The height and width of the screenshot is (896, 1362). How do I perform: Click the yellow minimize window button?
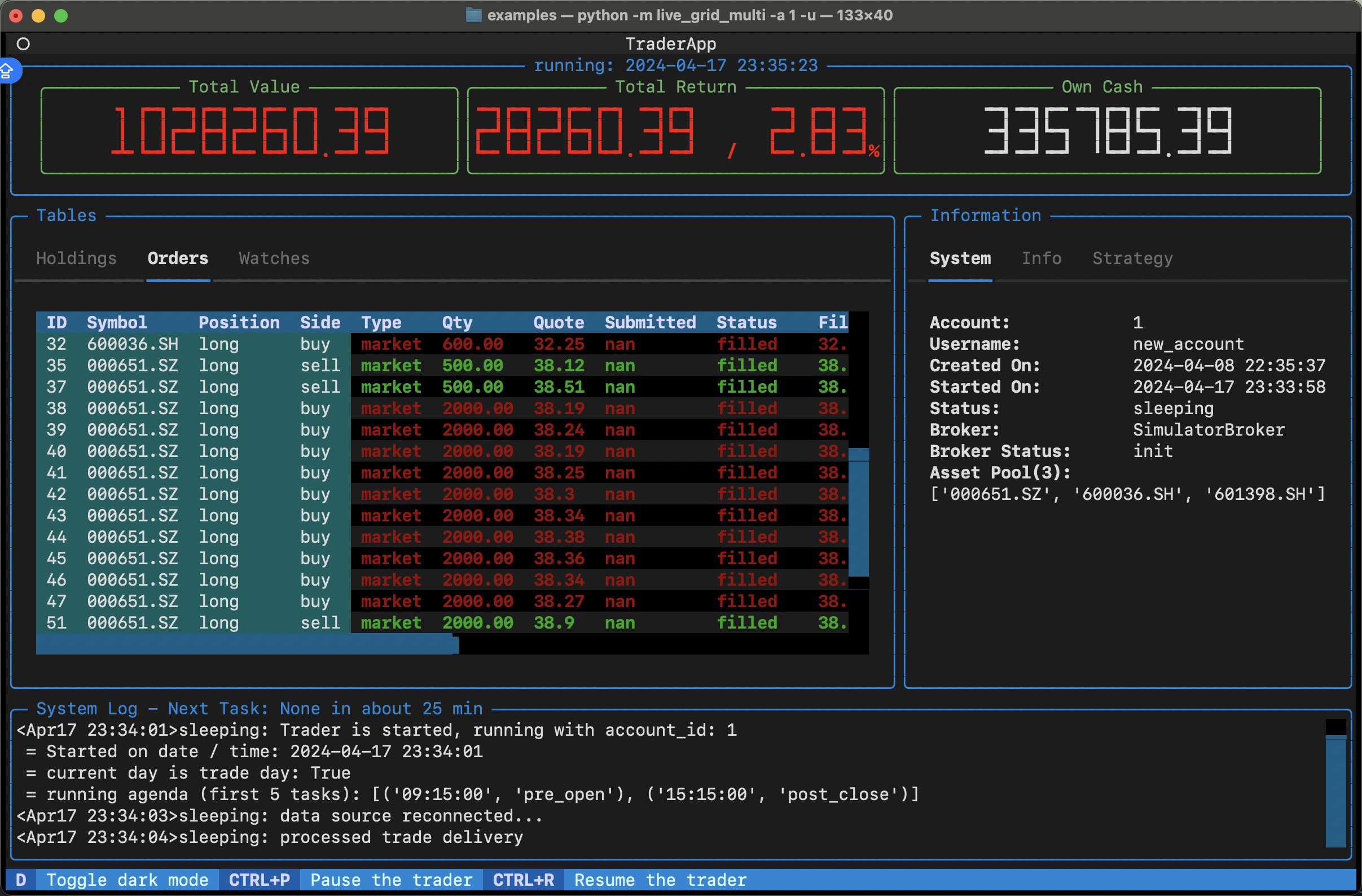(x=38, y=15)
